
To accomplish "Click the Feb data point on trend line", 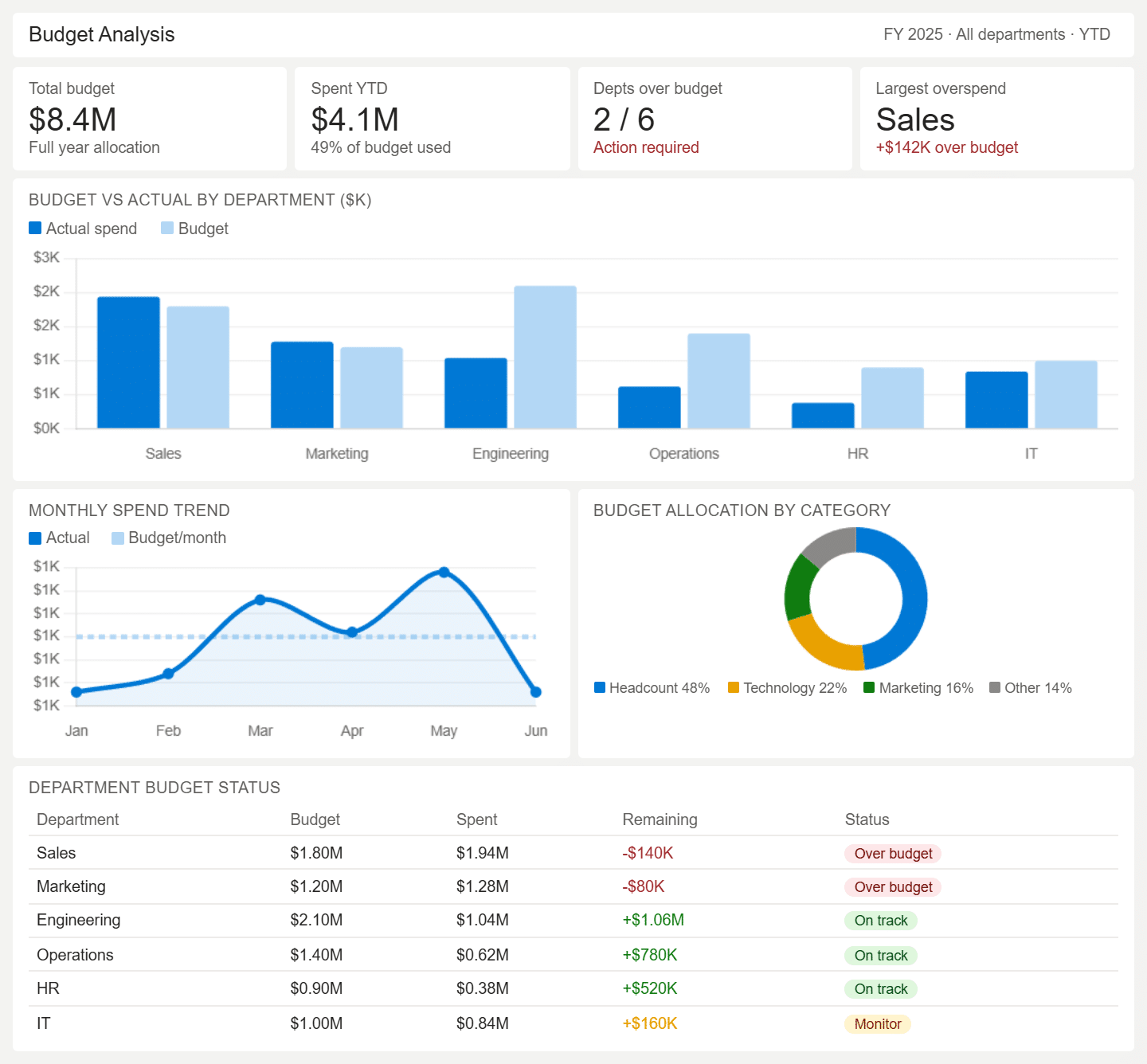I will [168, 674].
